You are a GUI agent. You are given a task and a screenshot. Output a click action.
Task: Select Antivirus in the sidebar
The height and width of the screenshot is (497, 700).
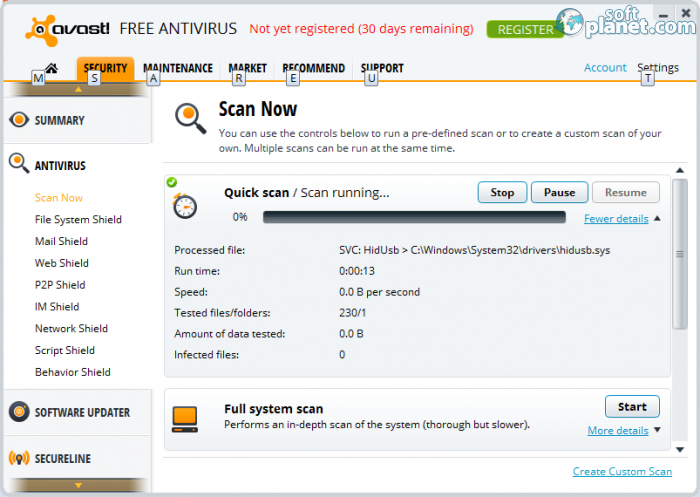click(x=60, y=166)
